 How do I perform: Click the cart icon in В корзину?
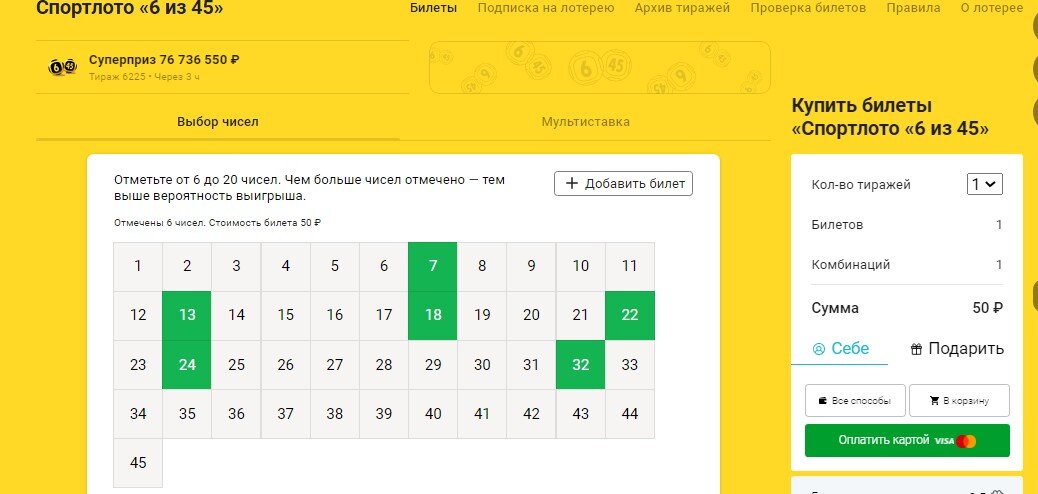(x=934, y=401)
